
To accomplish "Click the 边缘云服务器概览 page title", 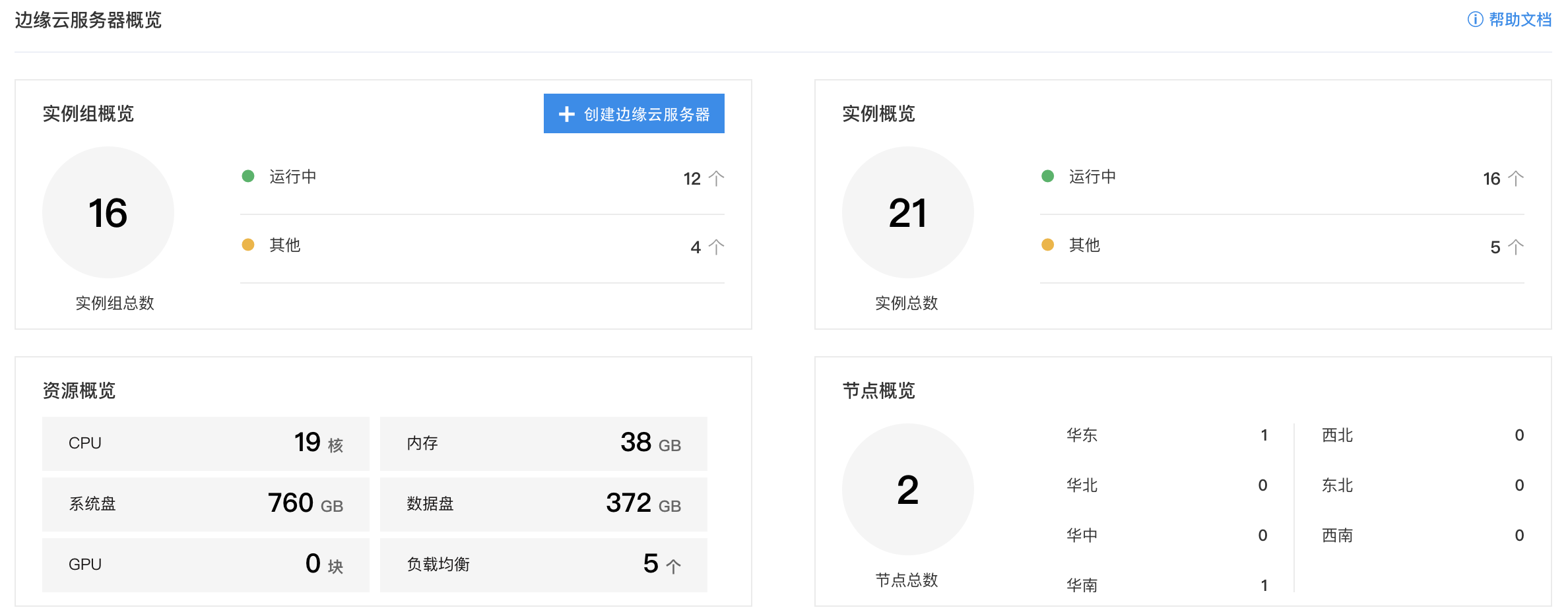I will [88, 20].
